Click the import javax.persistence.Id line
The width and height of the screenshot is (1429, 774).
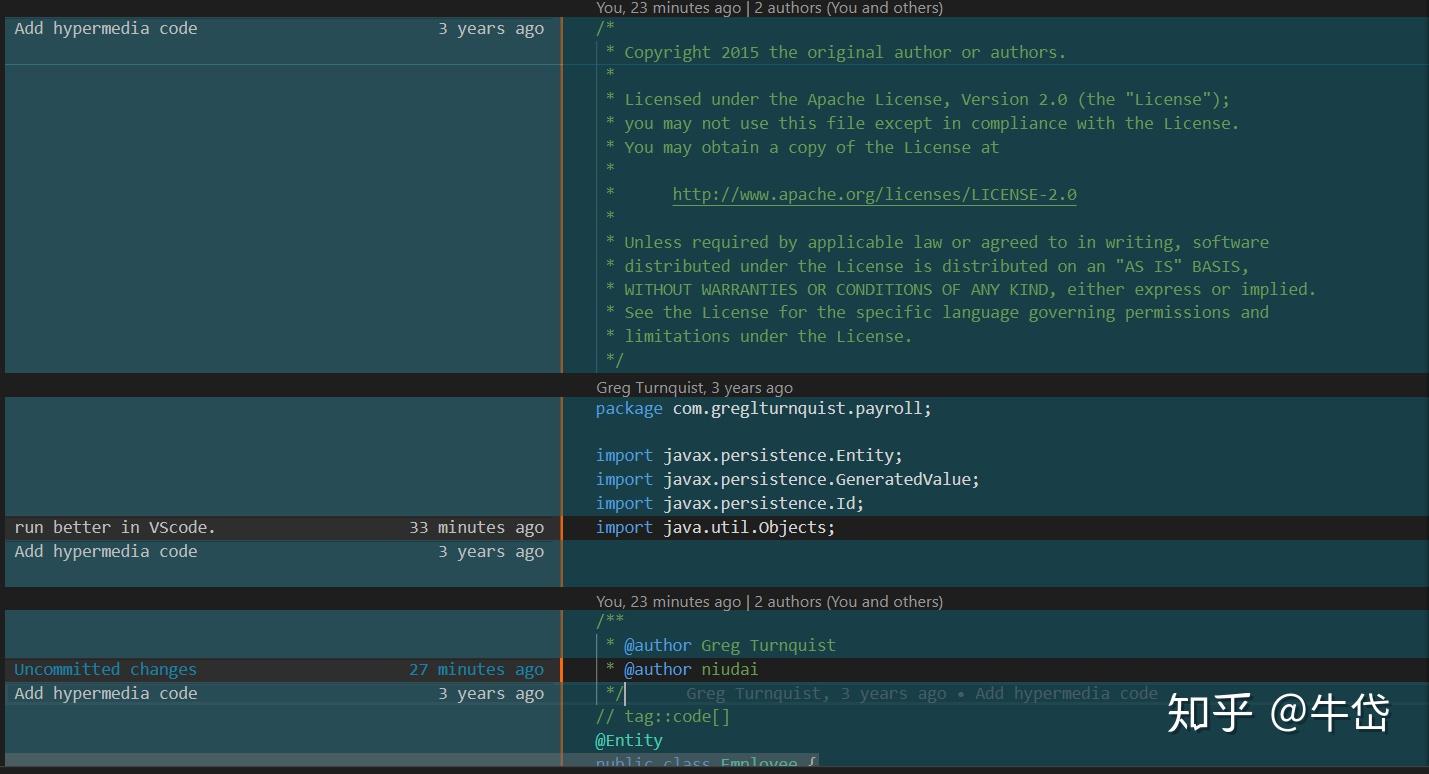coord(728,503)
